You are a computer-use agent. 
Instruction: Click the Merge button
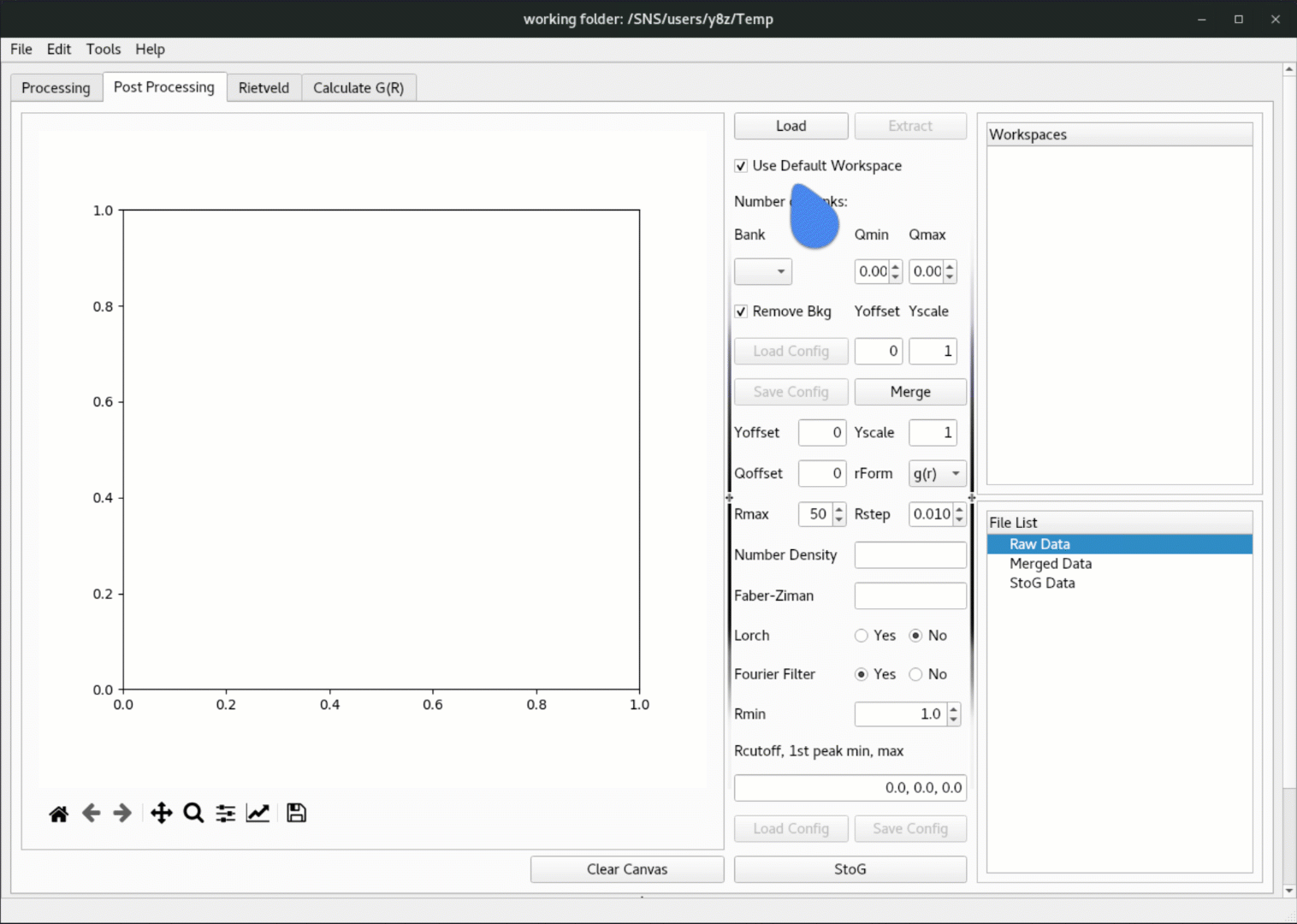[x=909, y=392]
